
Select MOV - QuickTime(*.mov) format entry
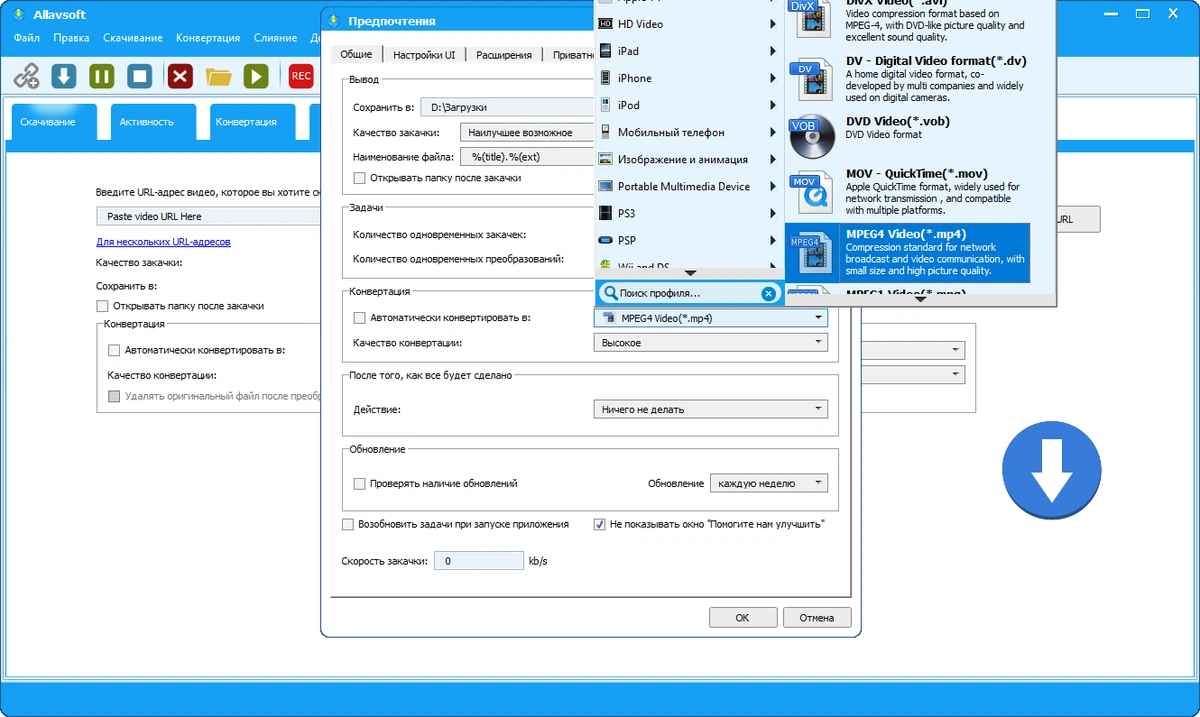click(908, 194)
